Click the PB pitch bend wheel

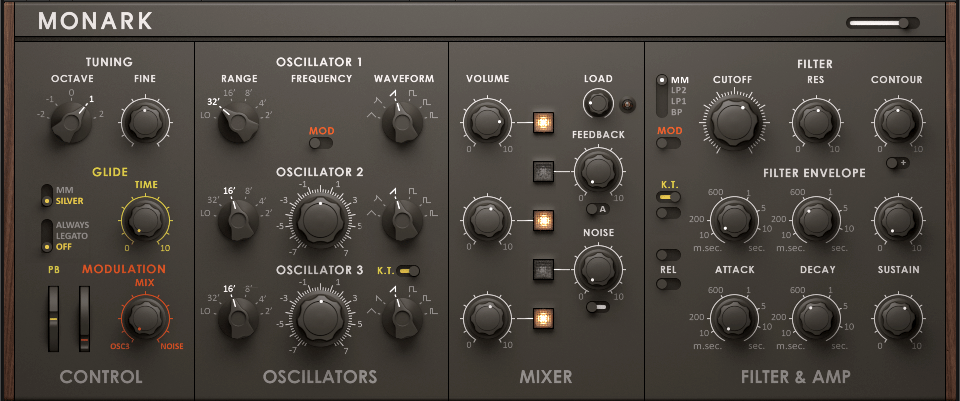(x=54, y=317)
